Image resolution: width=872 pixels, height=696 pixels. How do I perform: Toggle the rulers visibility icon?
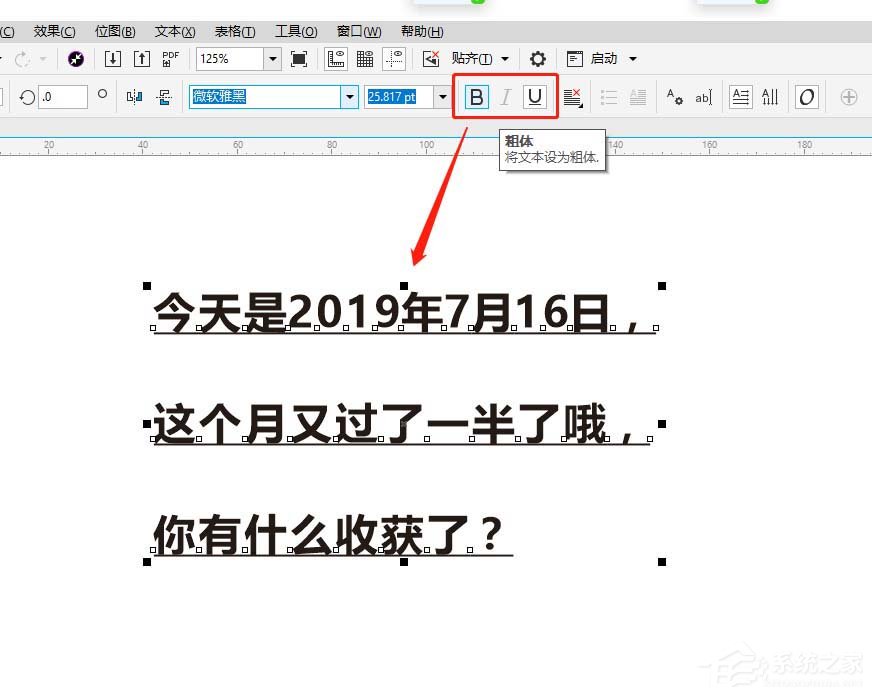point(336,58)
